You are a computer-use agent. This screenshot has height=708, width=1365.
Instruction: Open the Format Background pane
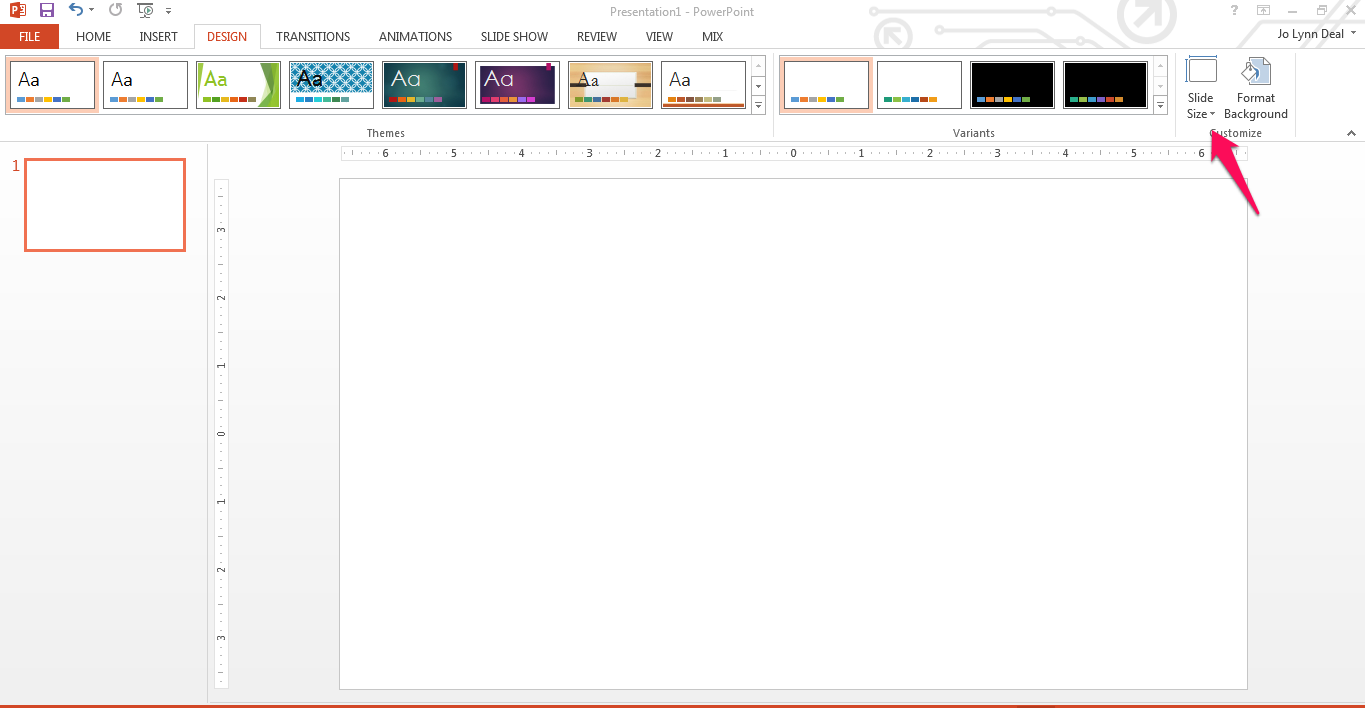(x=1255, y=88)
